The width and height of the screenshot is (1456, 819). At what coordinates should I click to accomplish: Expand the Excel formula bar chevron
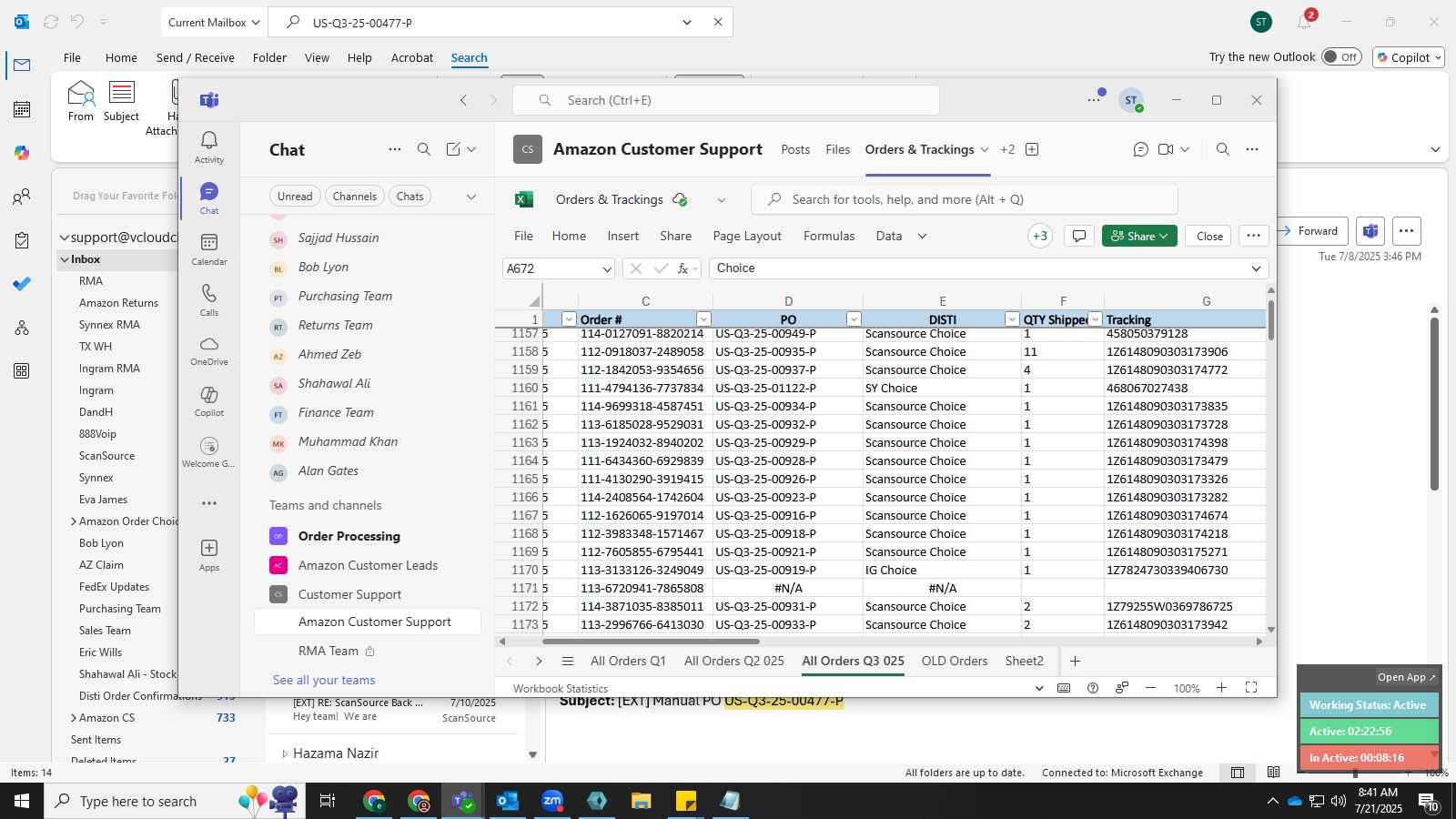1256,268
